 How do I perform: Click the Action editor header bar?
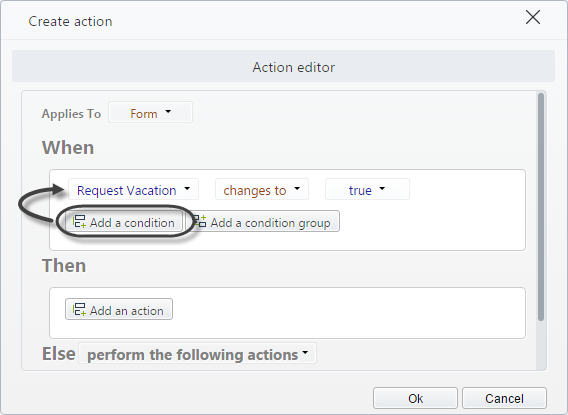click(x=283, y=66)
